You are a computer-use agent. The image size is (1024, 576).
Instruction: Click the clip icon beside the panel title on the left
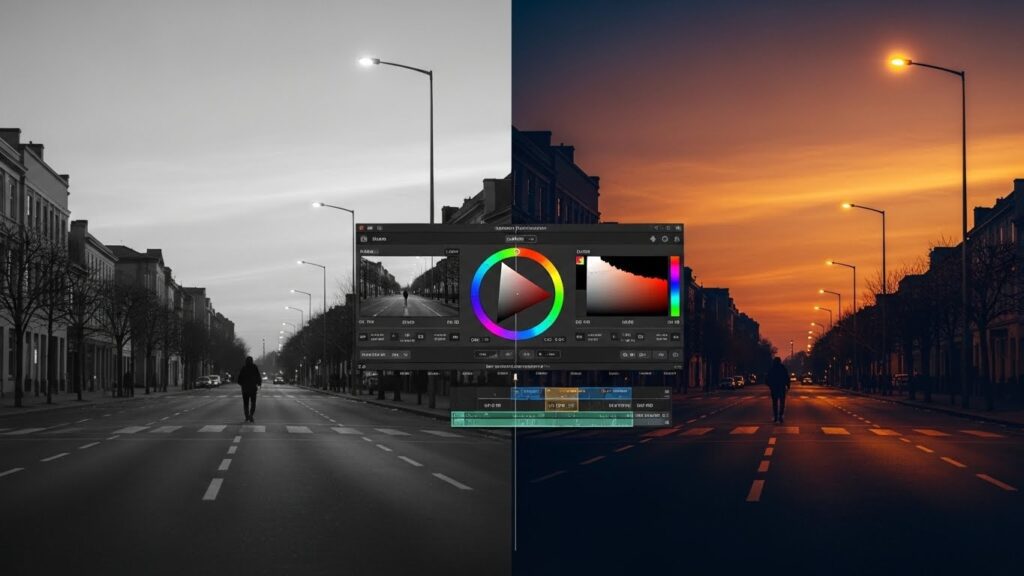(364, 240)
